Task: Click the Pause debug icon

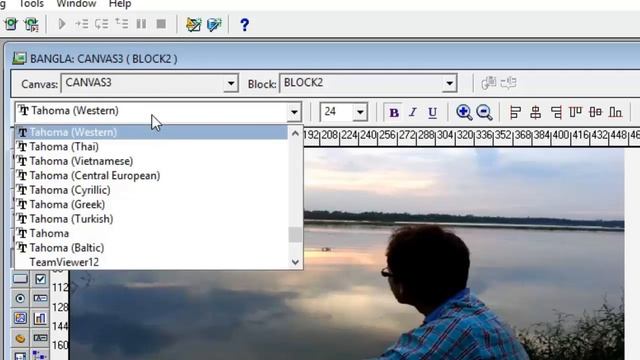Action: pos(141,24)
